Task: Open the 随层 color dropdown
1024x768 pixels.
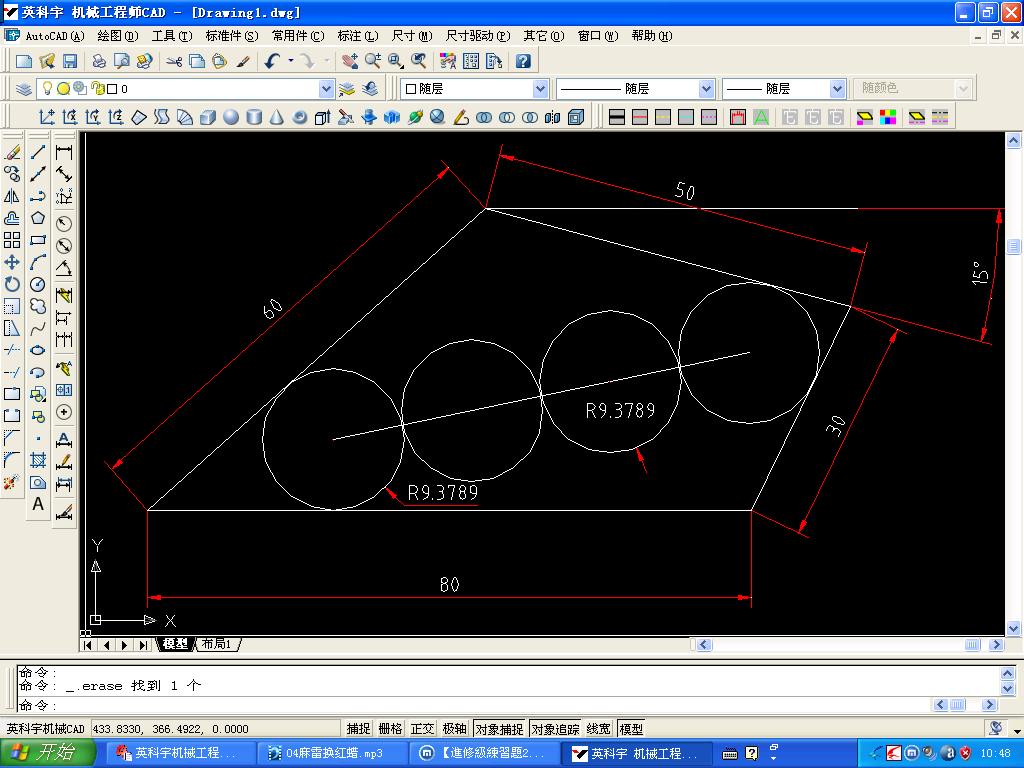Action: (539, 88)
